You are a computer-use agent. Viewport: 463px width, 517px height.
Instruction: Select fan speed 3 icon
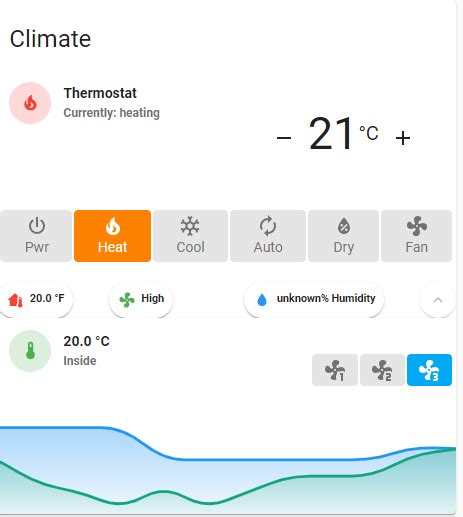tap(429, 370)
